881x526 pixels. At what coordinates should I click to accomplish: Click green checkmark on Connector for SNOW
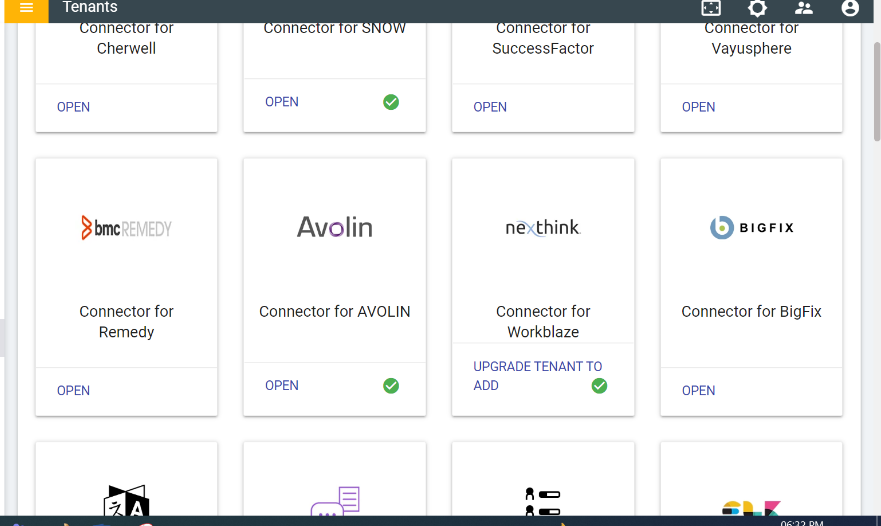point(391,102)
